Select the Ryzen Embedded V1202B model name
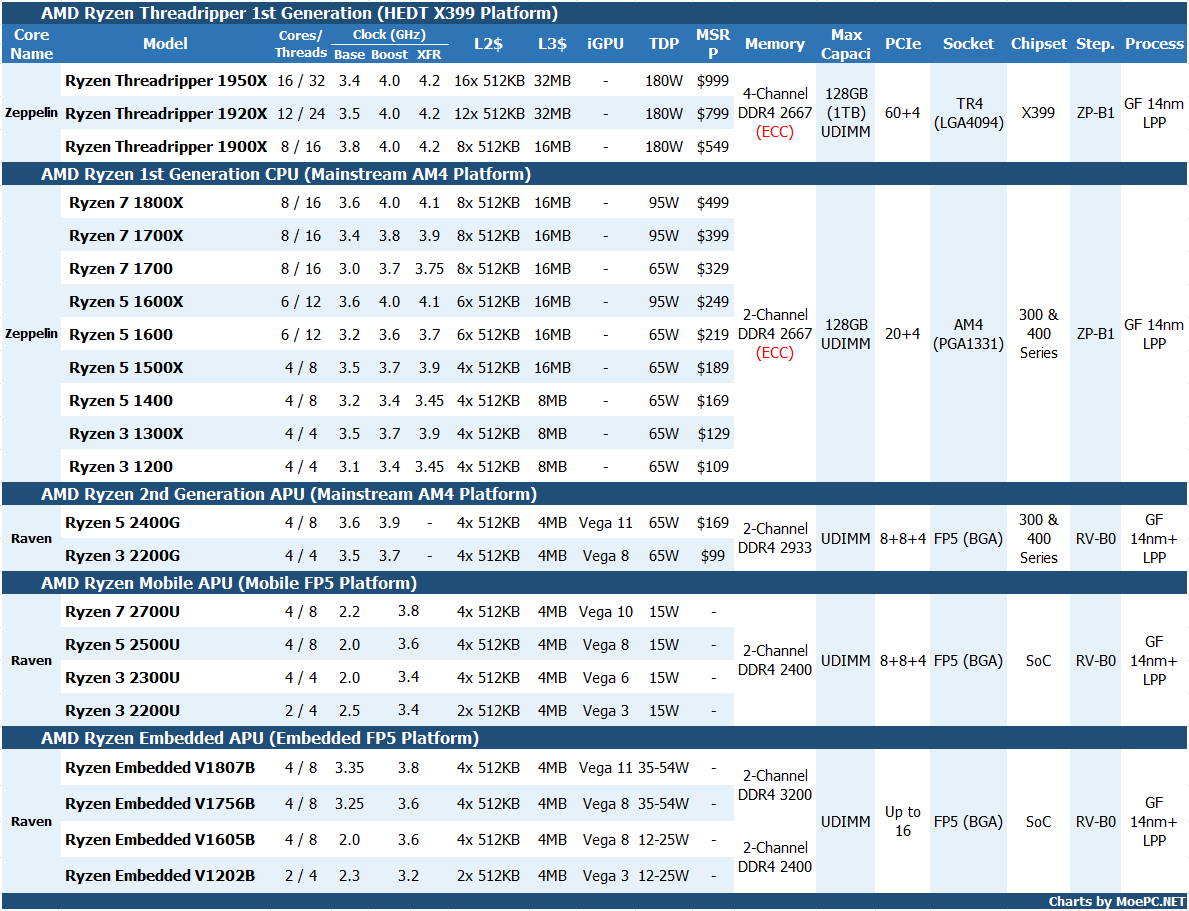 [160, 875]
